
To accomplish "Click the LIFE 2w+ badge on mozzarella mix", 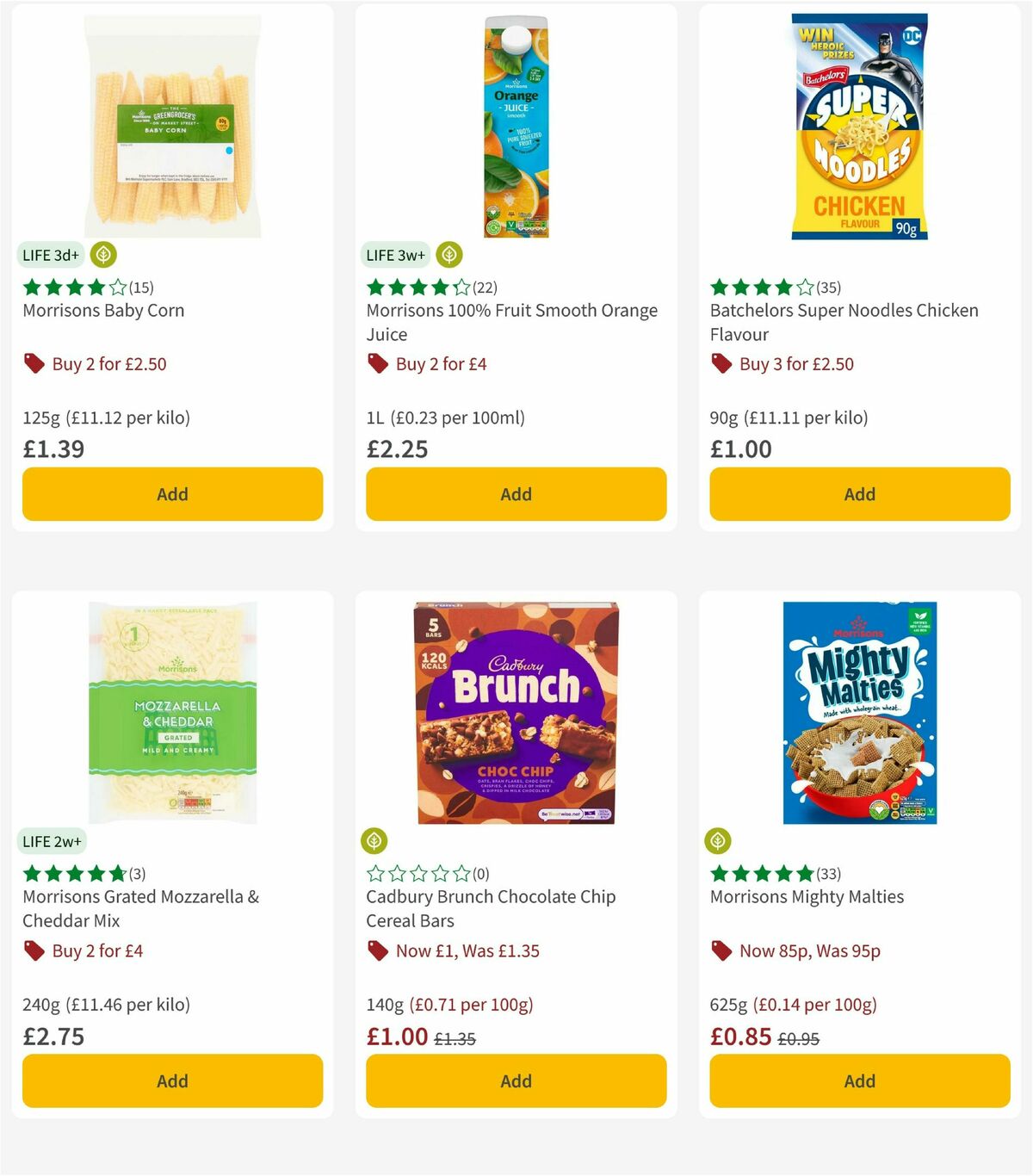I will 52,841.
